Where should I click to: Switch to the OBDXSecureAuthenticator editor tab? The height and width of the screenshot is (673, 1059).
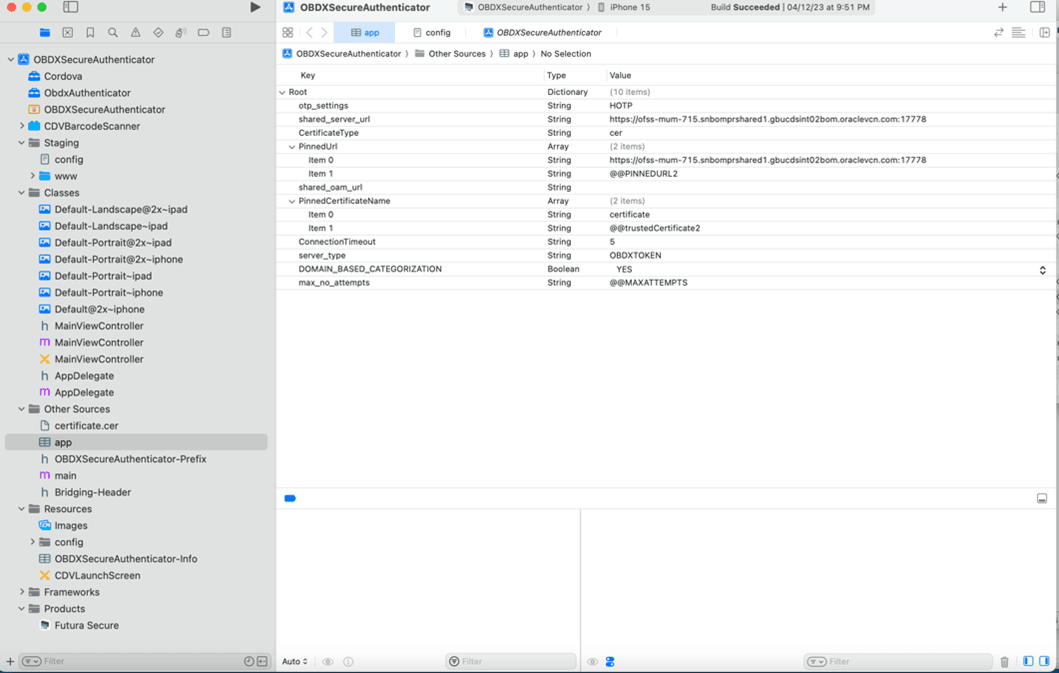click(x=542, y=32)
